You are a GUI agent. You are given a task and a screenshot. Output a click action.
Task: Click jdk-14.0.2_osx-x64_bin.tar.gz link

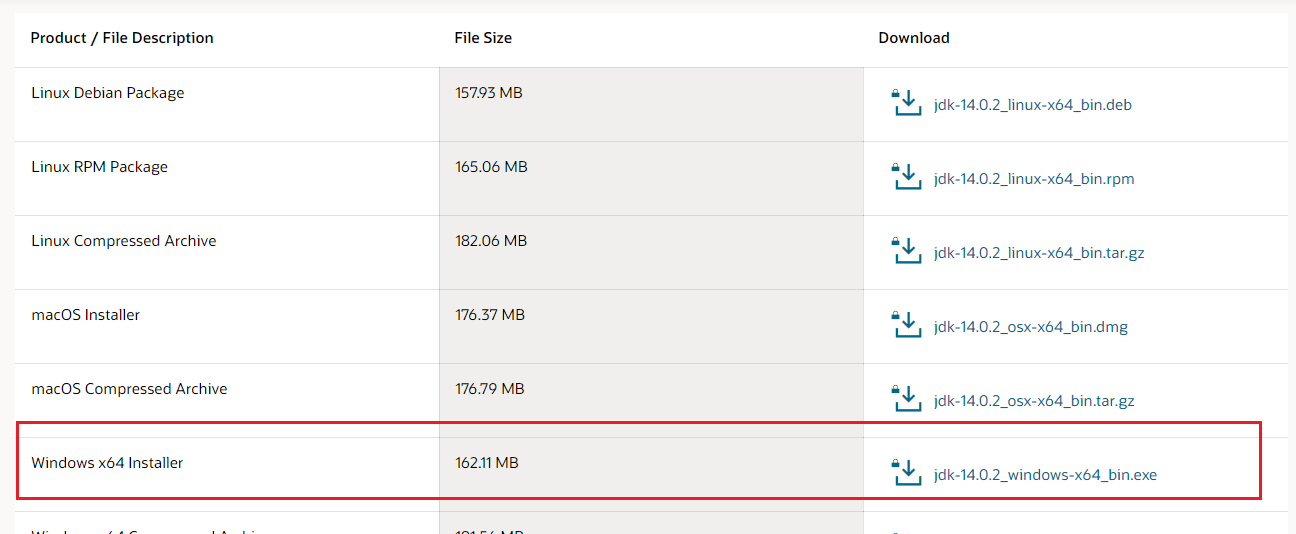point(1034,401)
